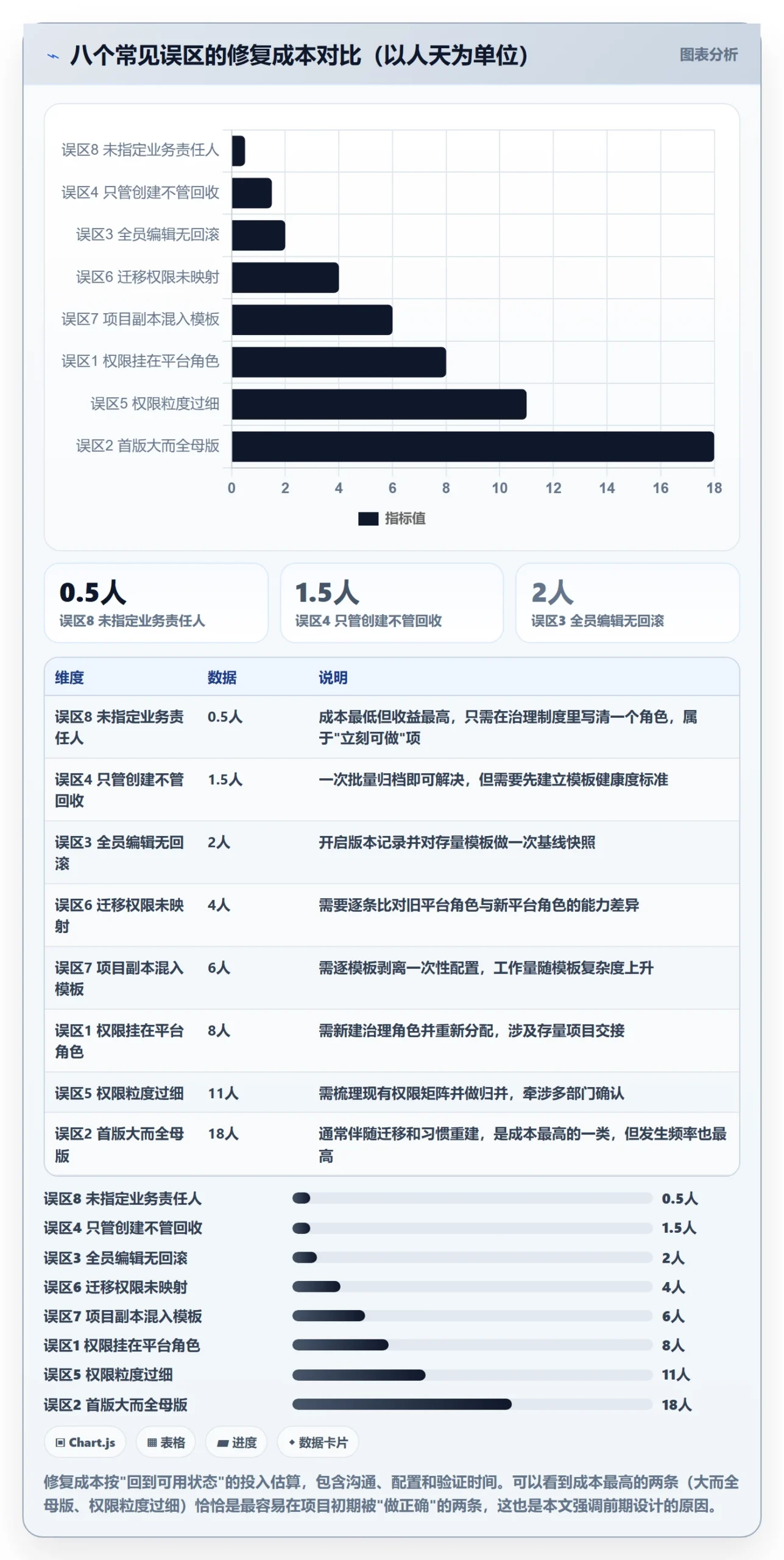The image size is (784, 1560).
Task: Click the footnote paragraph starting 修复成本按
Action: 391,1494
